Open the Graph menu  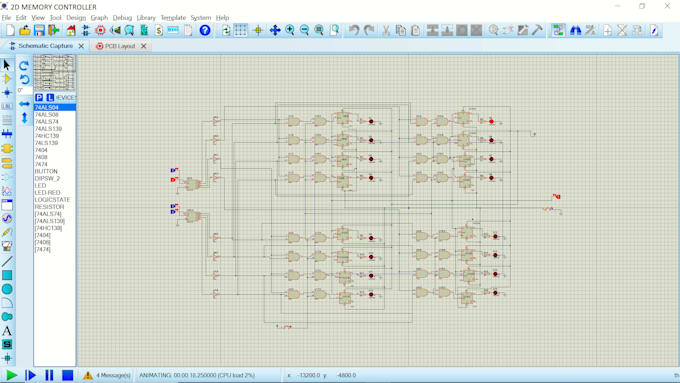tap(99, 18)
